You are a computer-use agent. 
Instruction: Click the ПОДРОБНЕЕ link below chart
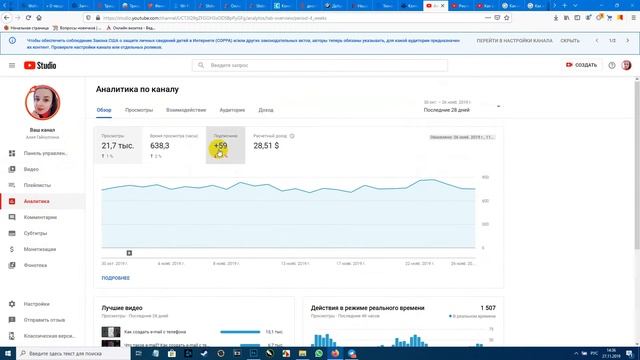tap(116, 278)
